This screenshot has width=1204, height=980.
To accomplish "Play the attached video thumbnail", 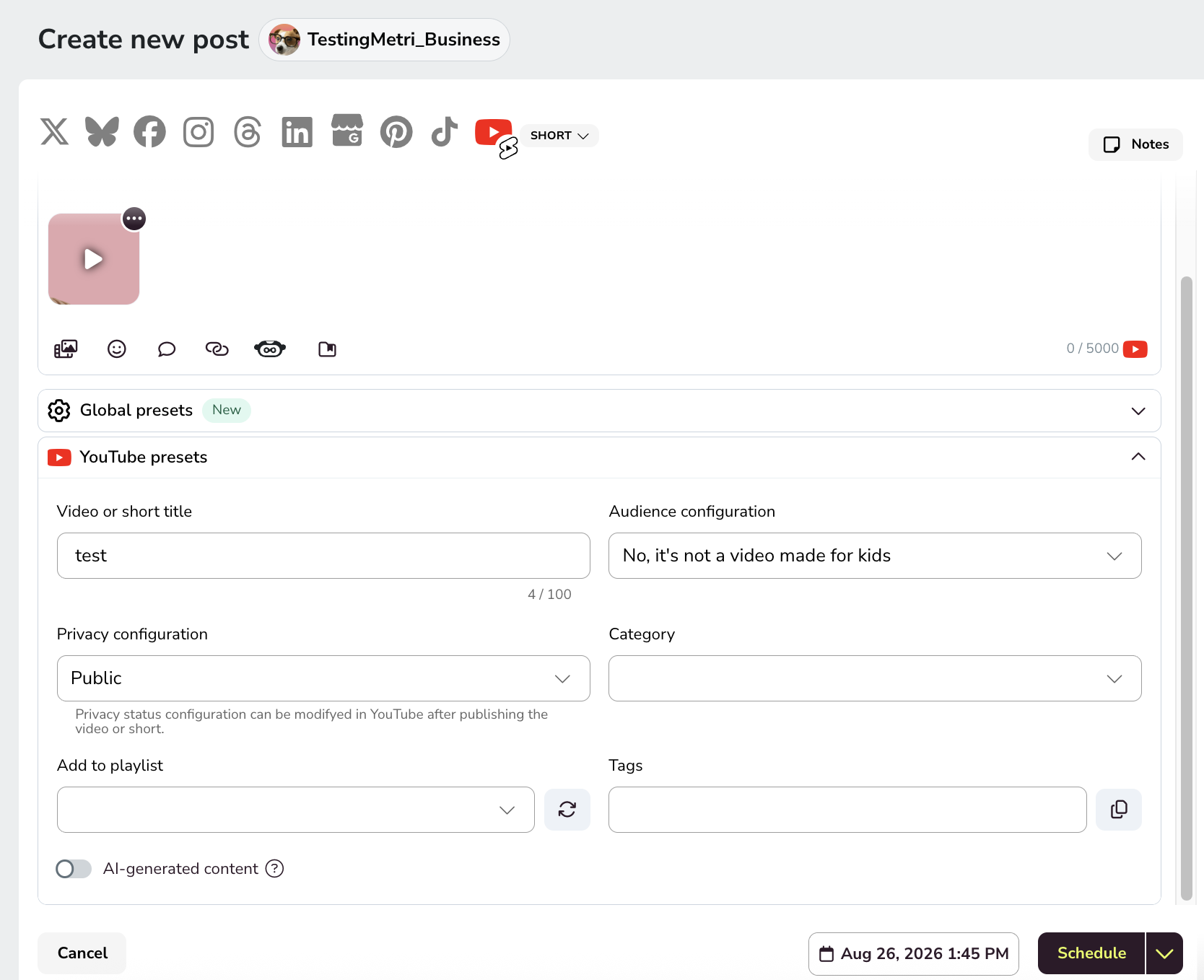I will (x=94, y=259).
